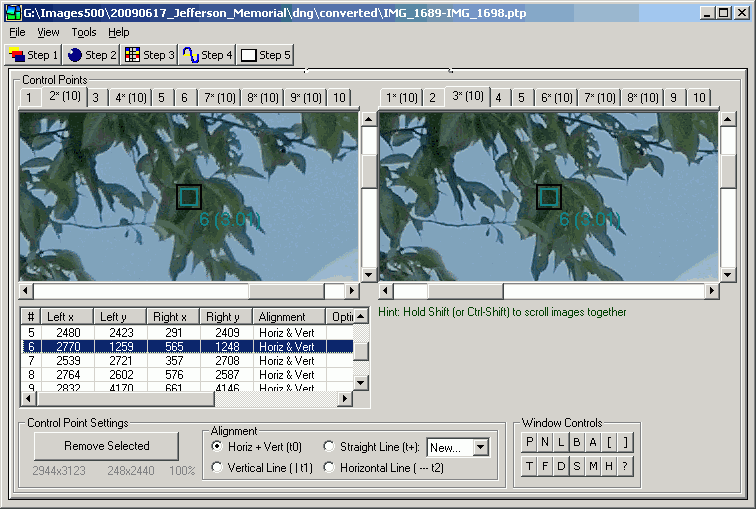The width and height of the screenshot is (756, 509).
Task: Click the B window control button
Action: 577,442
